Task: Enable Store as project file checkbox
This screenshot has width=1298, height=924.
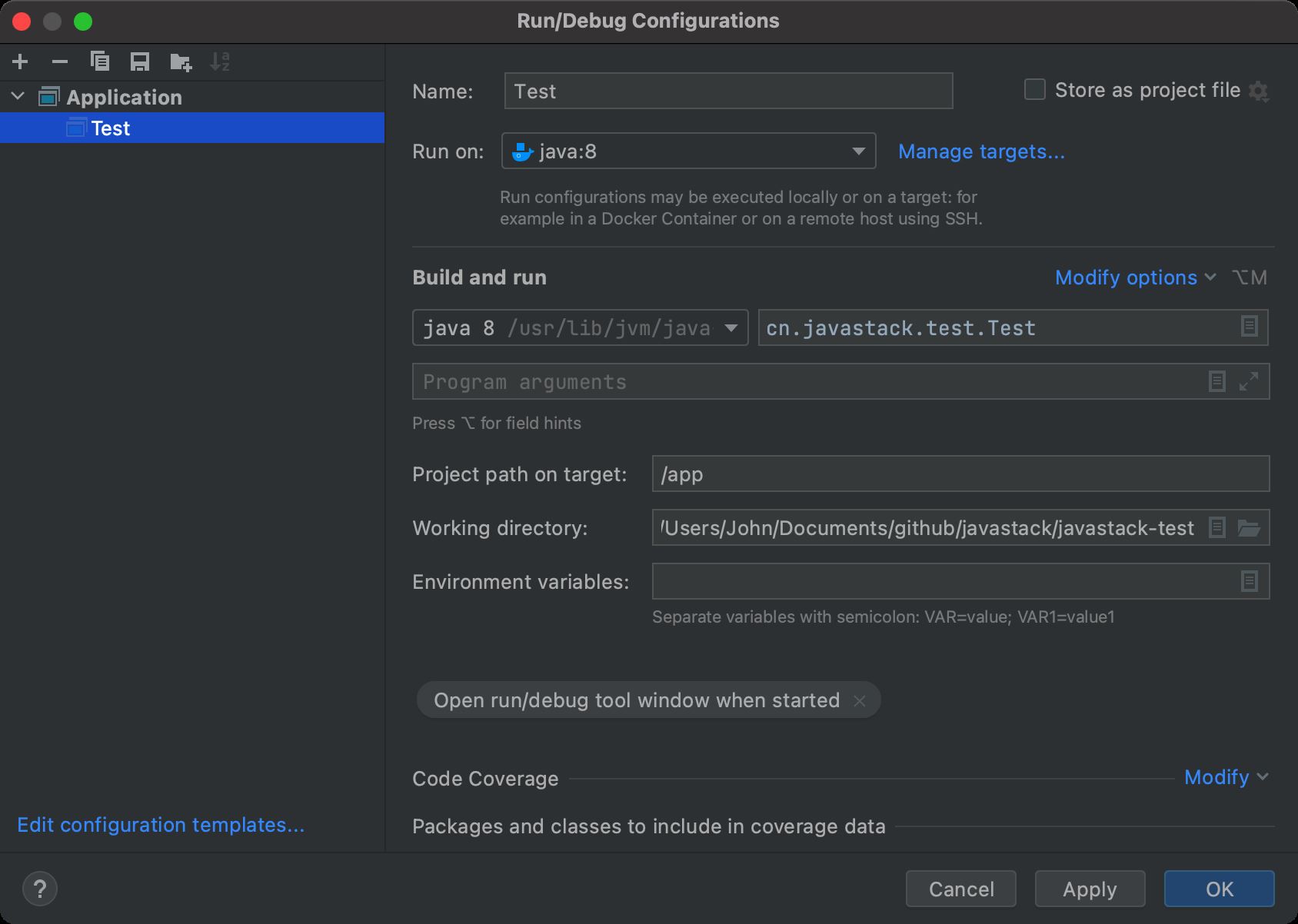Action: (x=1035, y=90)
